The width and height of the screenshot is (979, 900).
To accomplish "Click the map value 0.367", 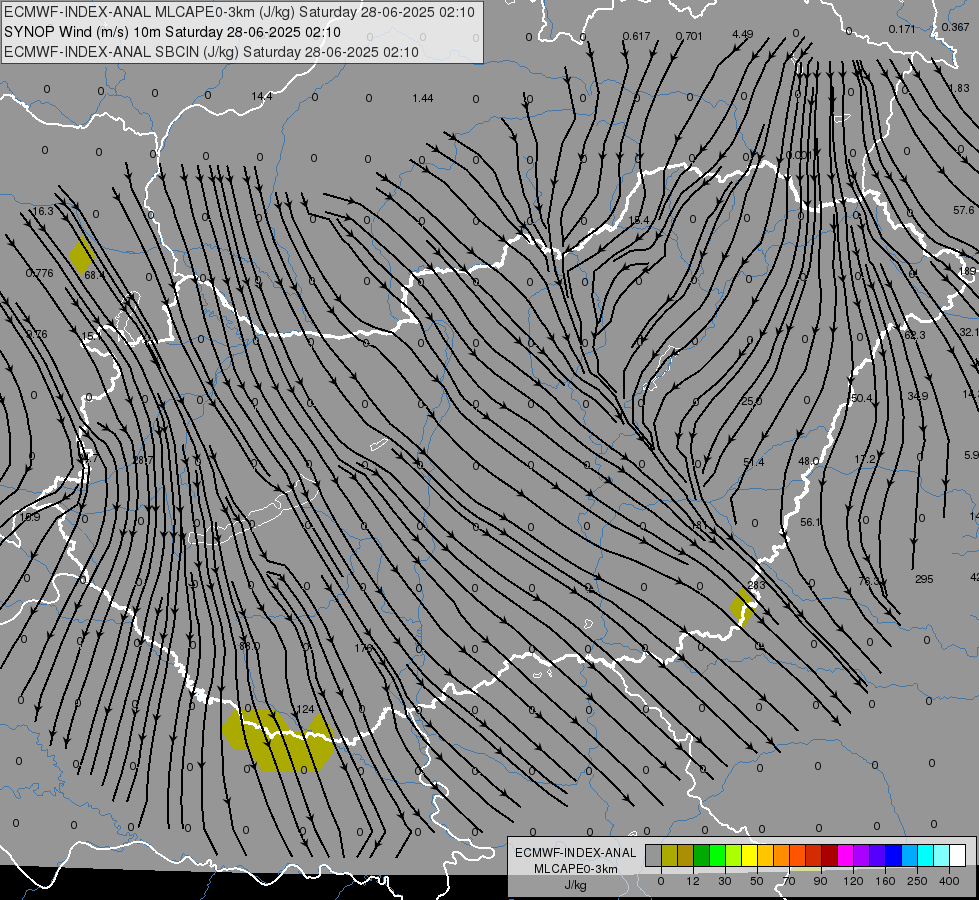I will pos(955,27).
